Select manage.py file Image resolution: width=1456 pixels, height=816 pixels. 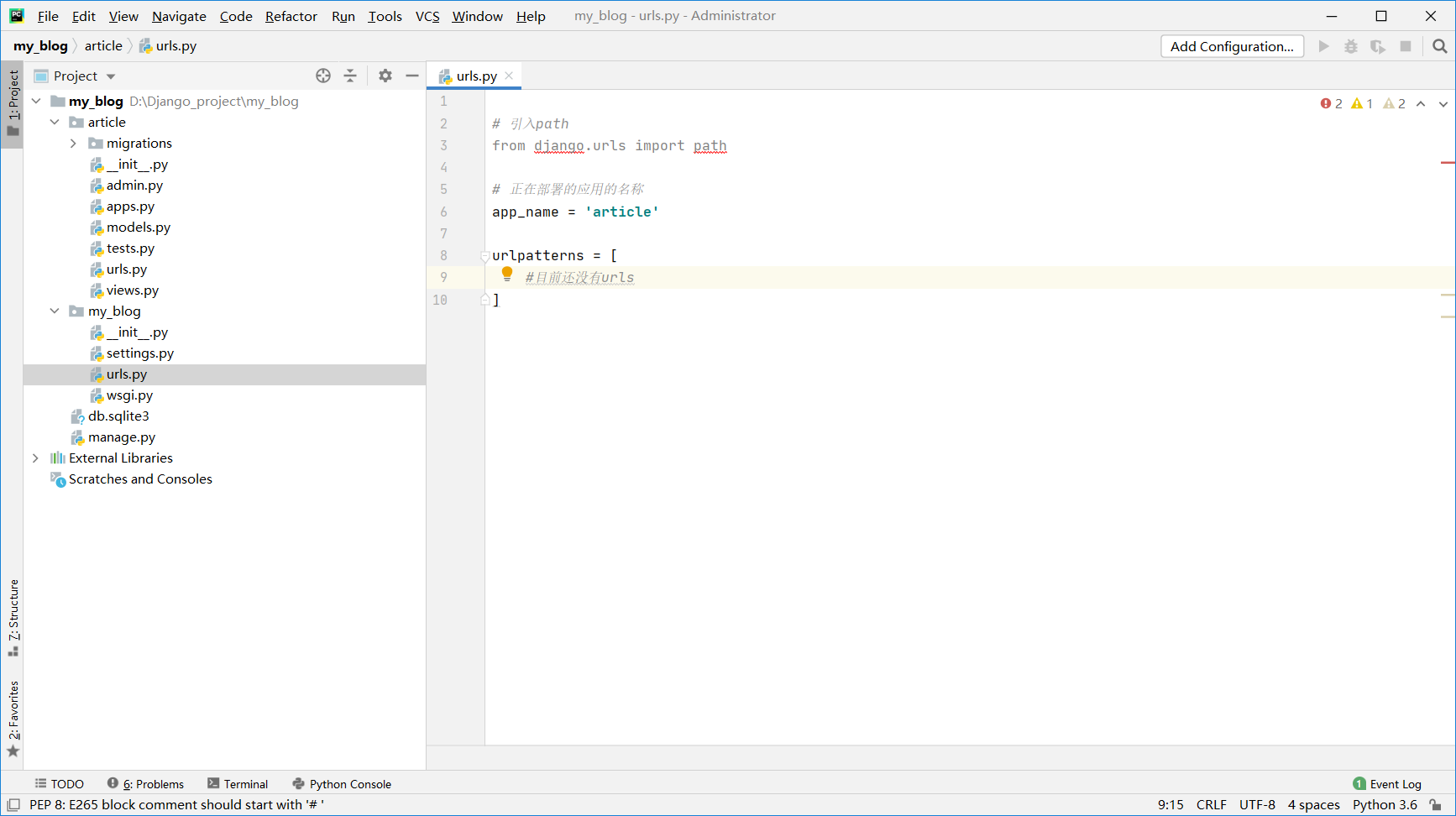tap(121, 437)
